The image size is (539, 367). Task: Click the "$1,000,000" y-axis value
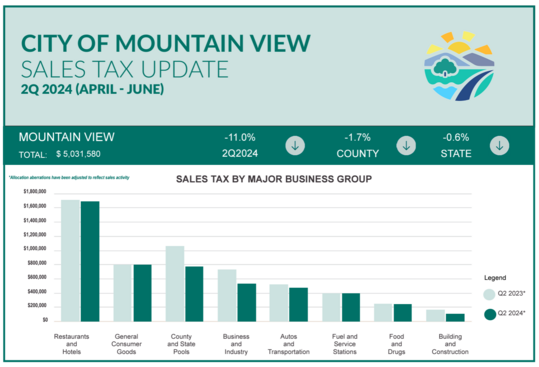coord(35,248)
